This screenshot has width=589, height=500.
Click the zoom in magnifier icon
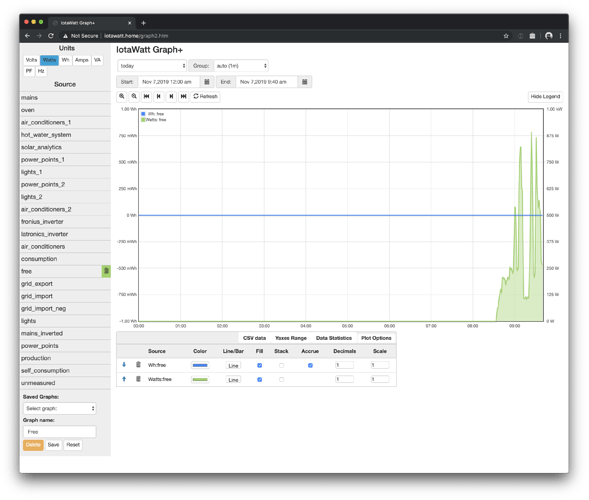(122, 97)
